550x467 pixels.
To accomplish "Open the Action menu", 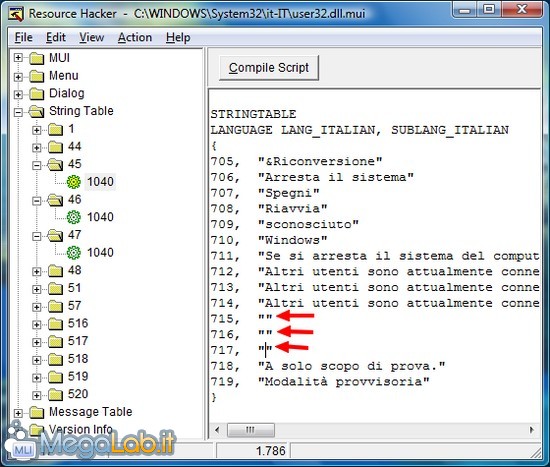I will [x=135, y=37].
